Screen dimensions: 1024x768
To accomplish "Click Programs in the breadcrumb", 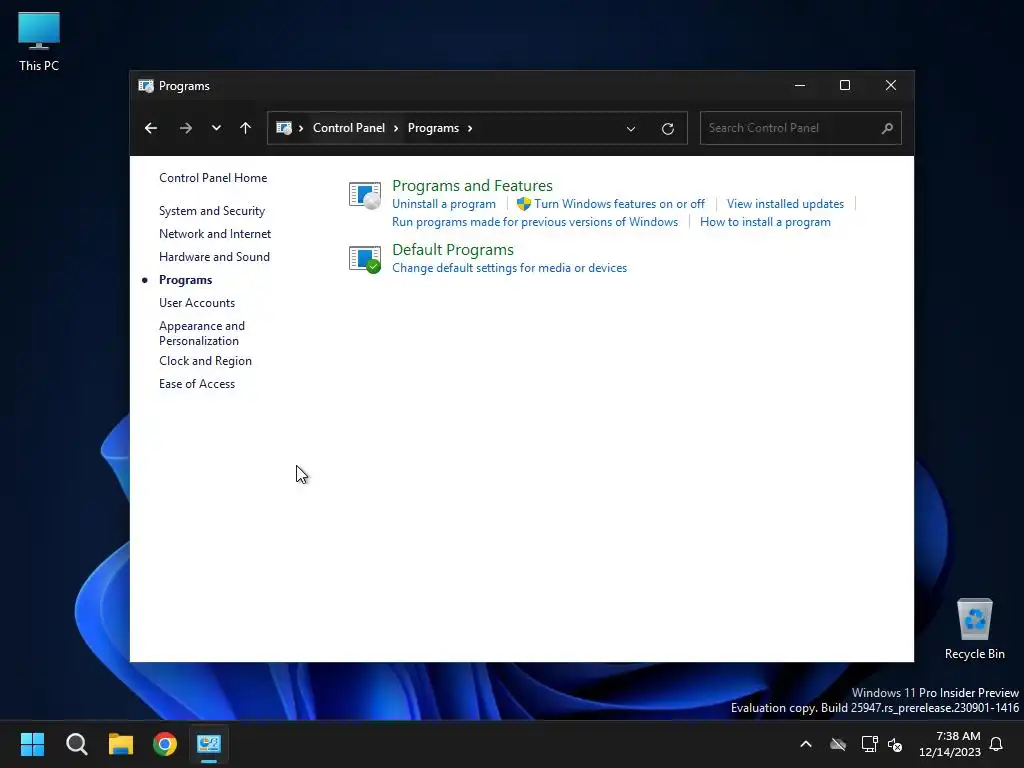I will [433, 128].
